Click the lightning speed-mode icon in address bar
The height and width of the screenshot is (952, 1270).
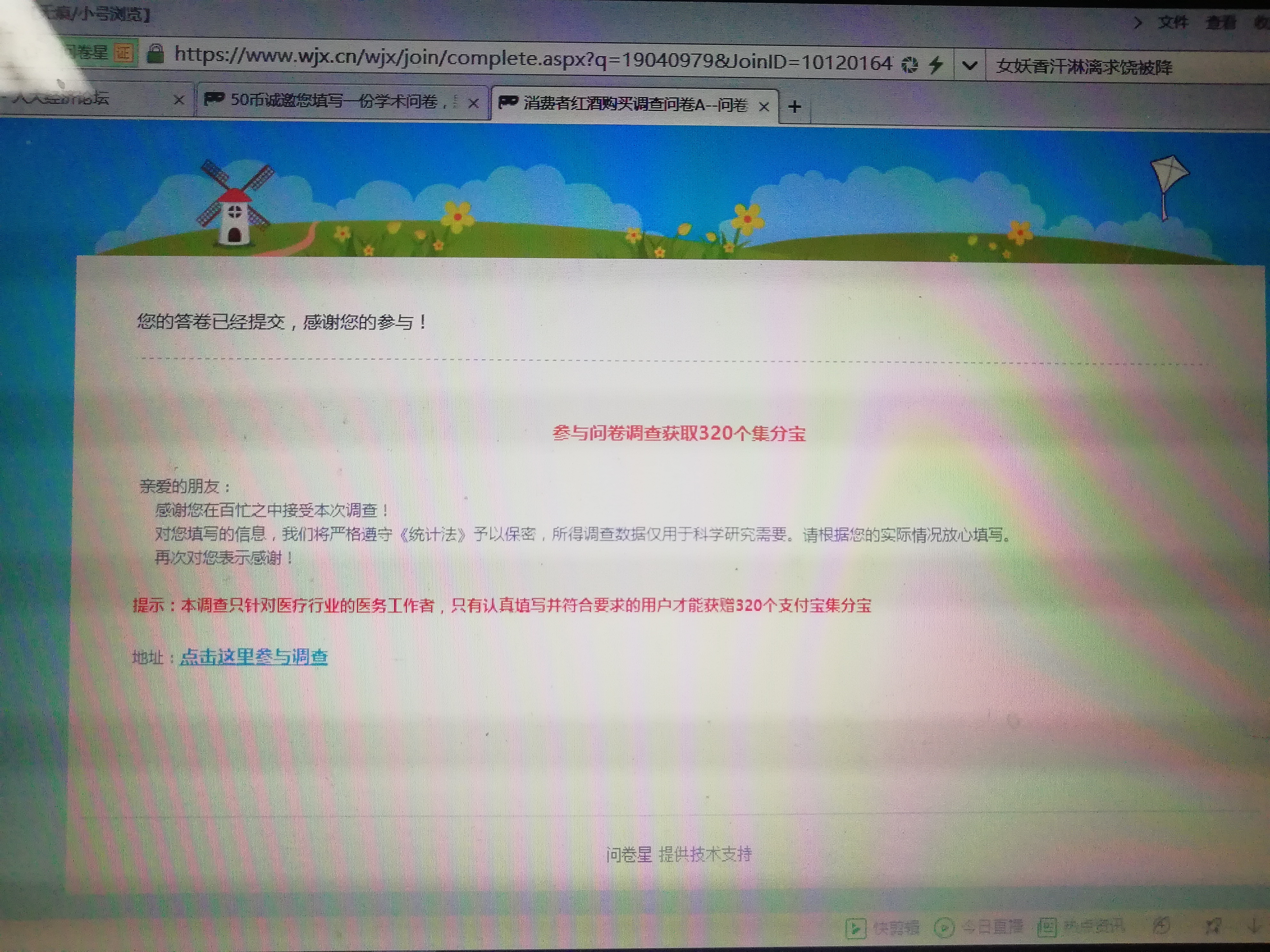[936, 64]
